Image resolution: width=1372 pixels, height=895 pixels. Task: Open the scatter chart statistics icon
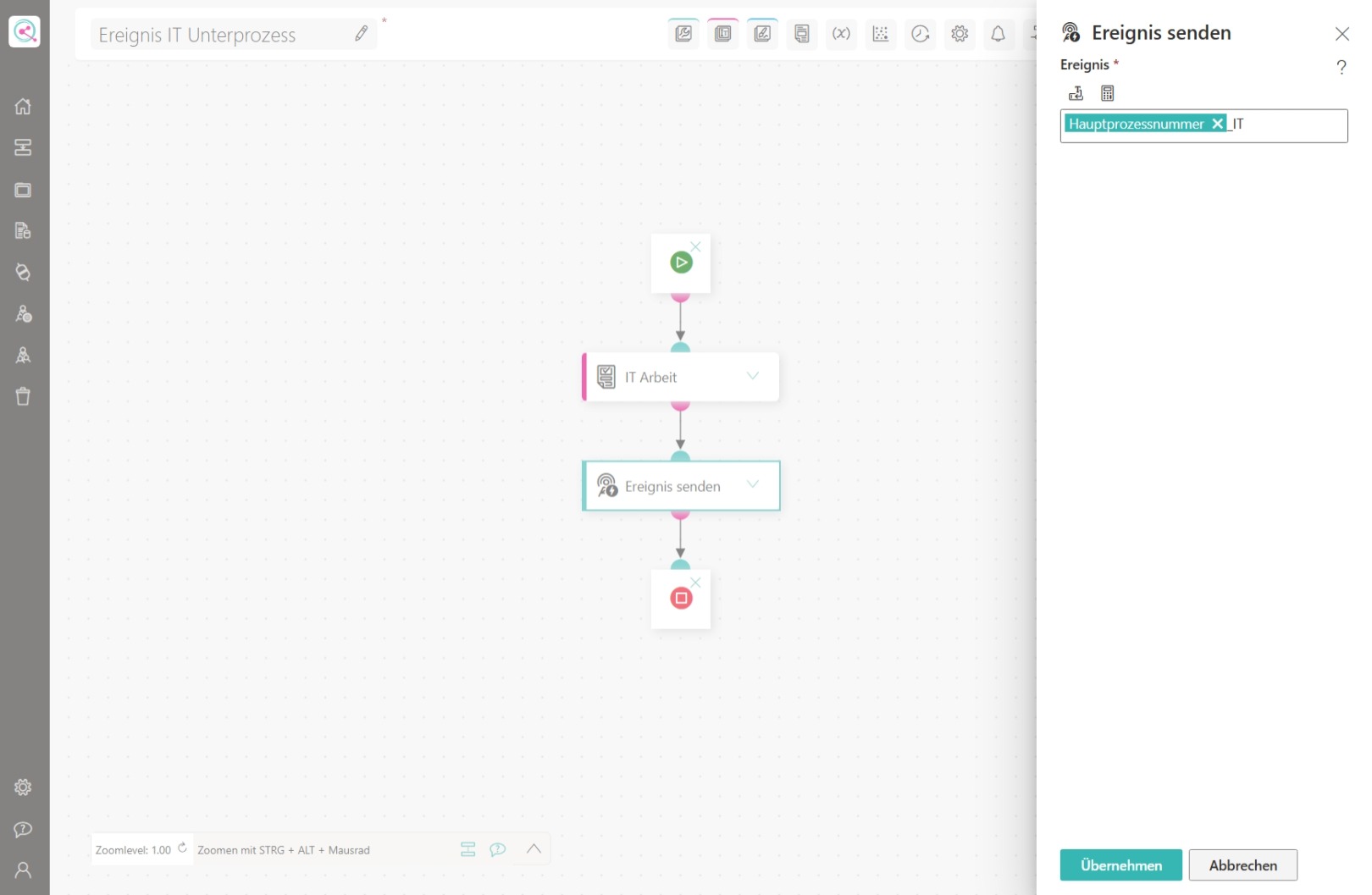(881, 34)
